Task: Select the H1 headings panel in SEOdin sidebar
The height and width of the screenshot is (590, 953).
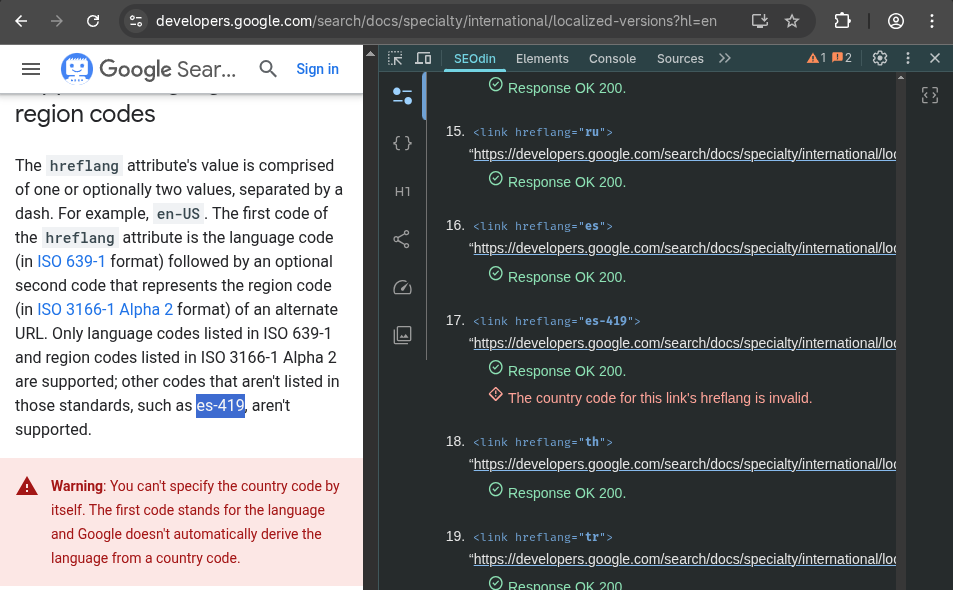Action: coord(402,191)
